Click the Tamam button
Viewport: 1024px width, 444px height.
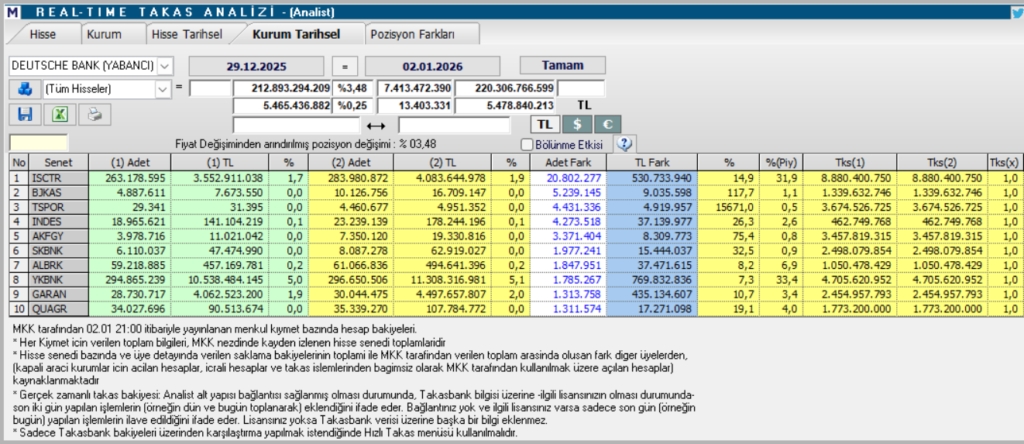tap(562, 65)
